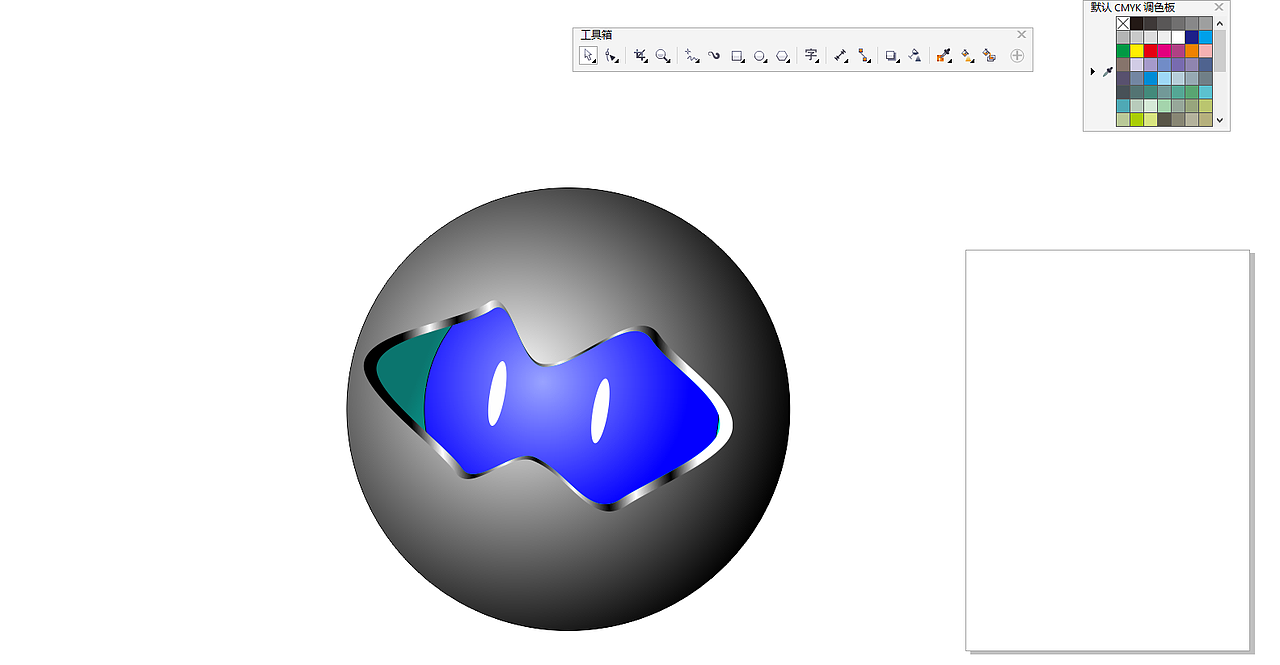
Task: Click the palette vertical scrollbar thumb
Action: [1220, 50]
